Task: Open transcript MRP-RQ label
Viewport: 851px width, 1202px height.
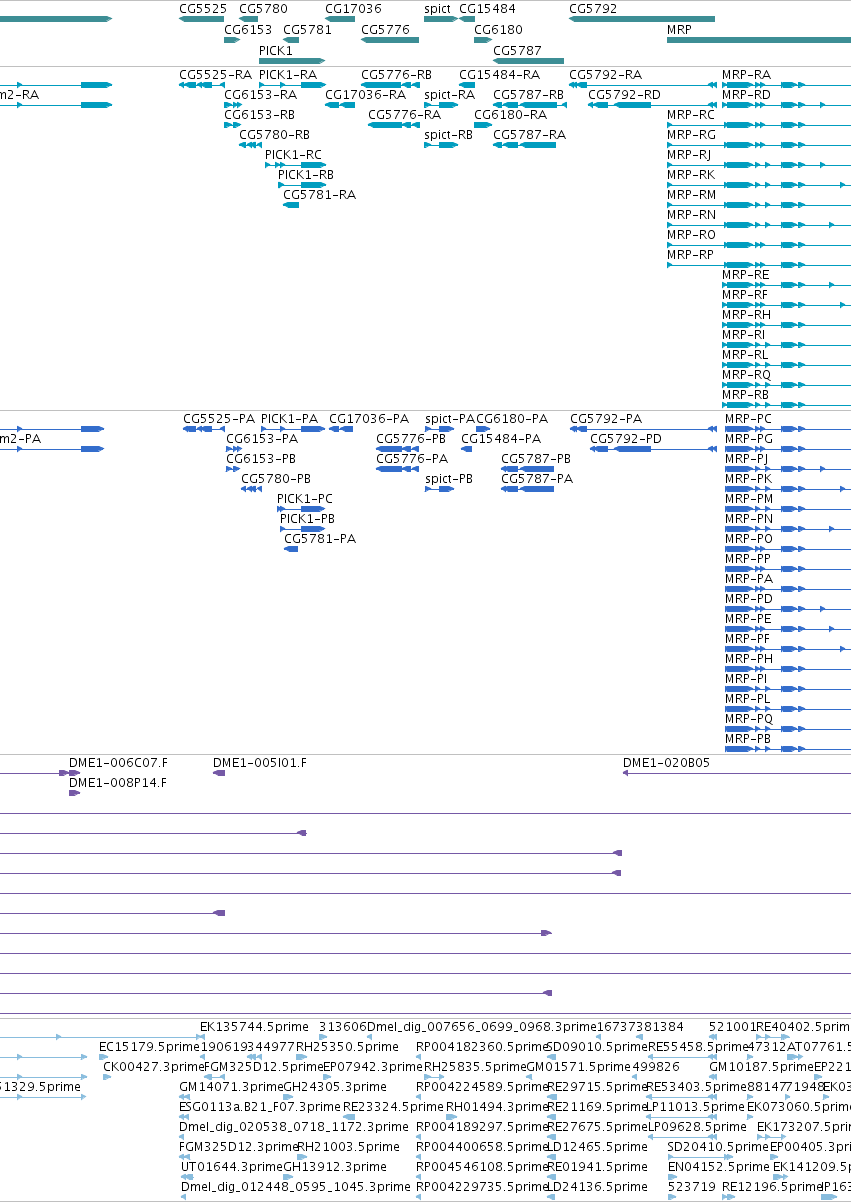Action: 746,374
